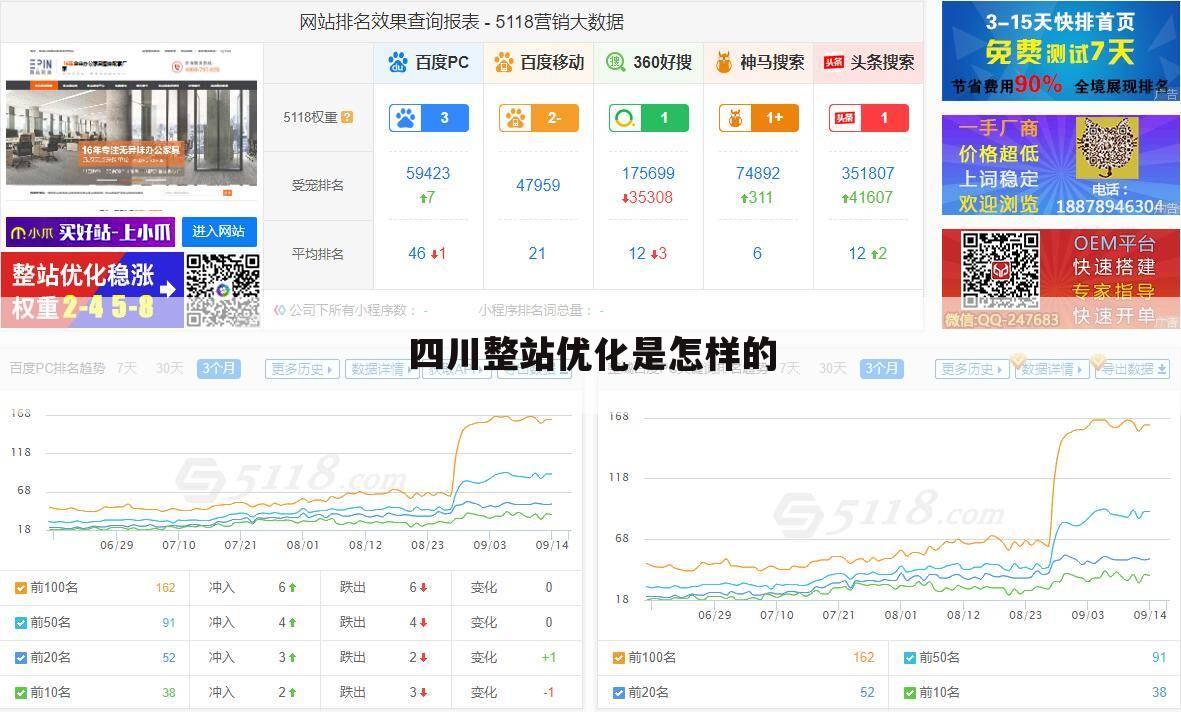Click the green 360好搜 search icon
1181x712 pixels.
pos(615,63)
